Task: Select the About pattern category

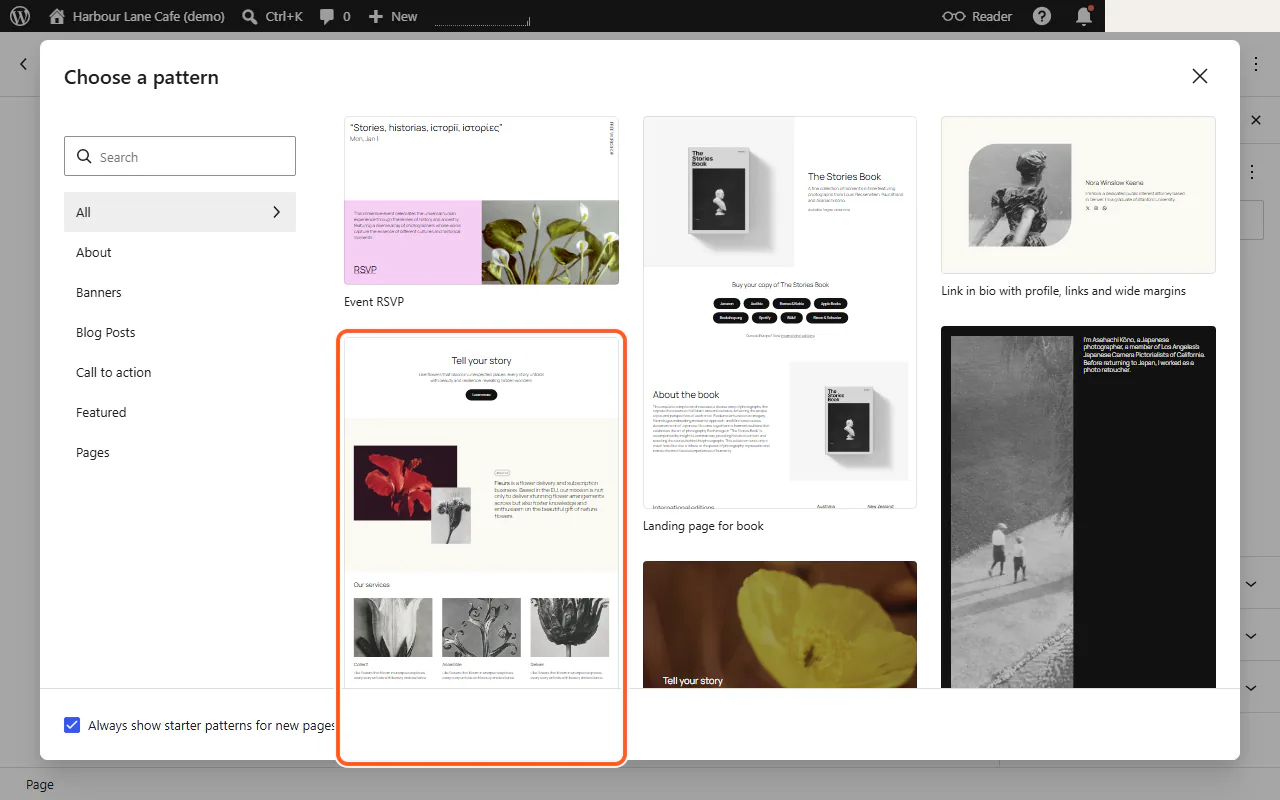Action: click(x=180, y=252)
